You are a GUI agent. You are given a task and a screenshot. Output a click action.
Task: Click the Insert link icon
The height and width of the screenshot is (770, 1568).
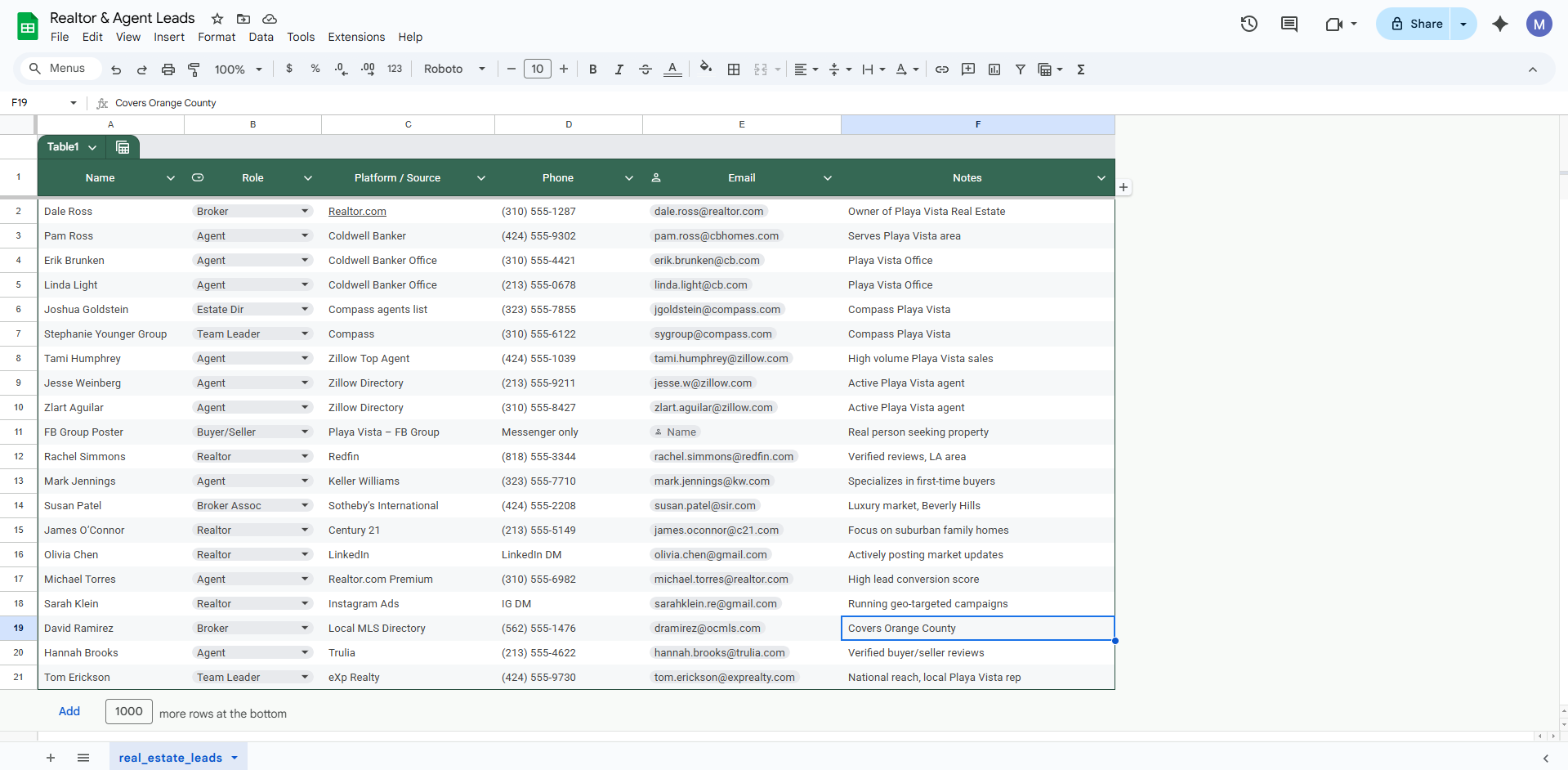click(x=941, y=69)
